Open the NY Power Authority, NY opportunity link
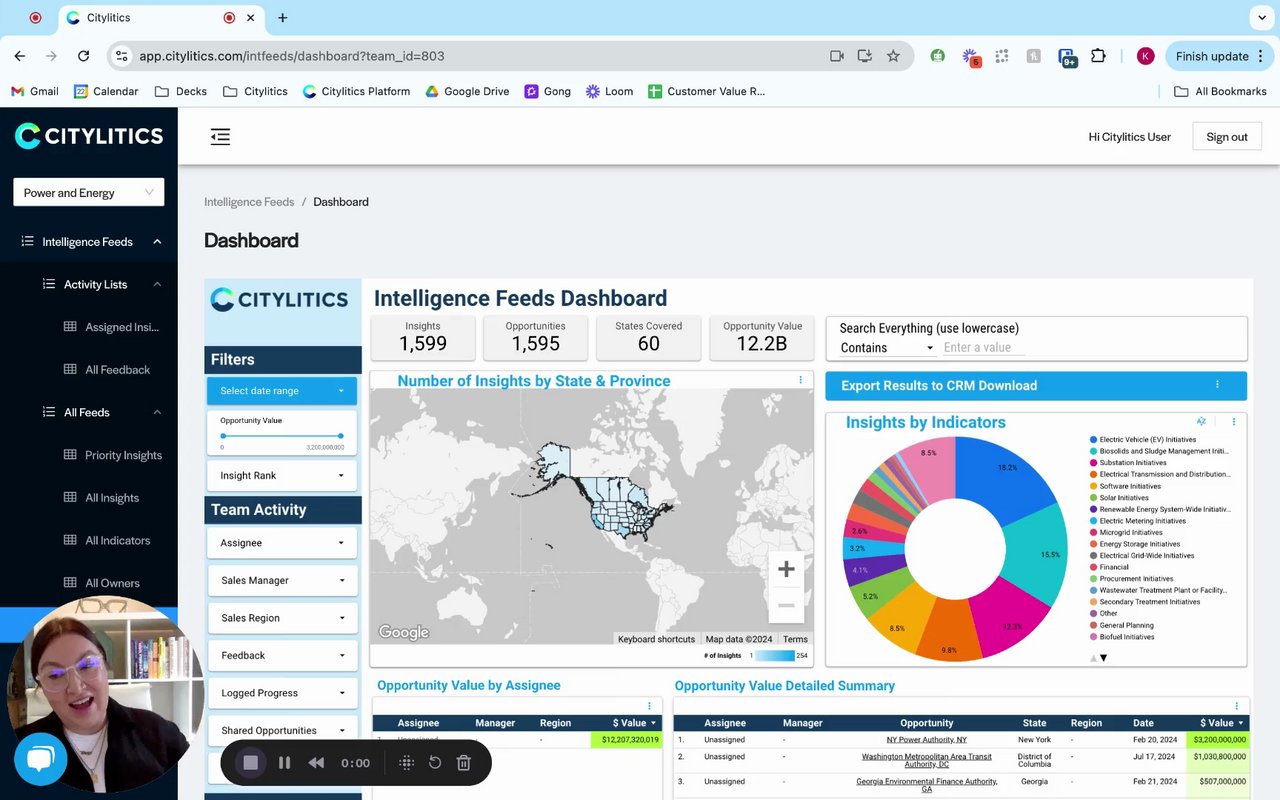 pyautogui.click(x=927, y=740)
